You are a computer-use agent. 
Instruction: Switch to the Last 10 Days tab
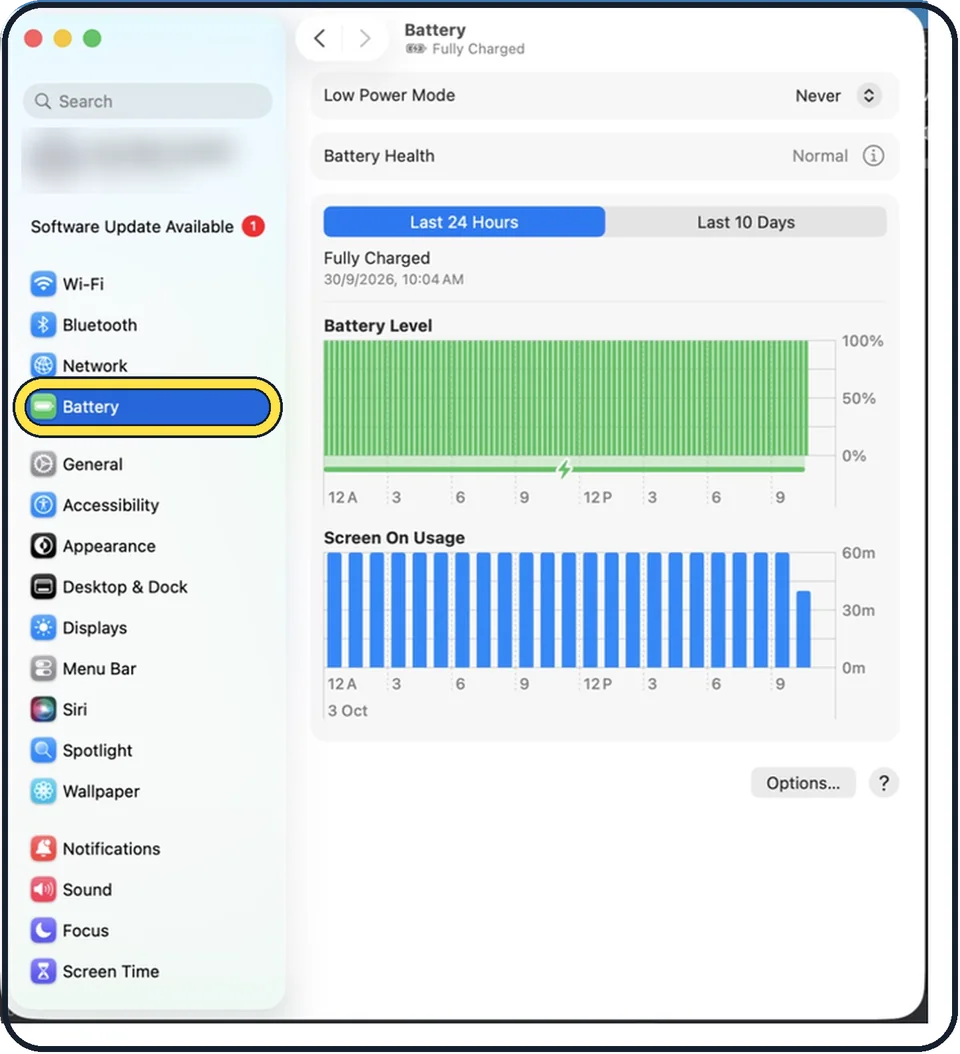(746, 222)
